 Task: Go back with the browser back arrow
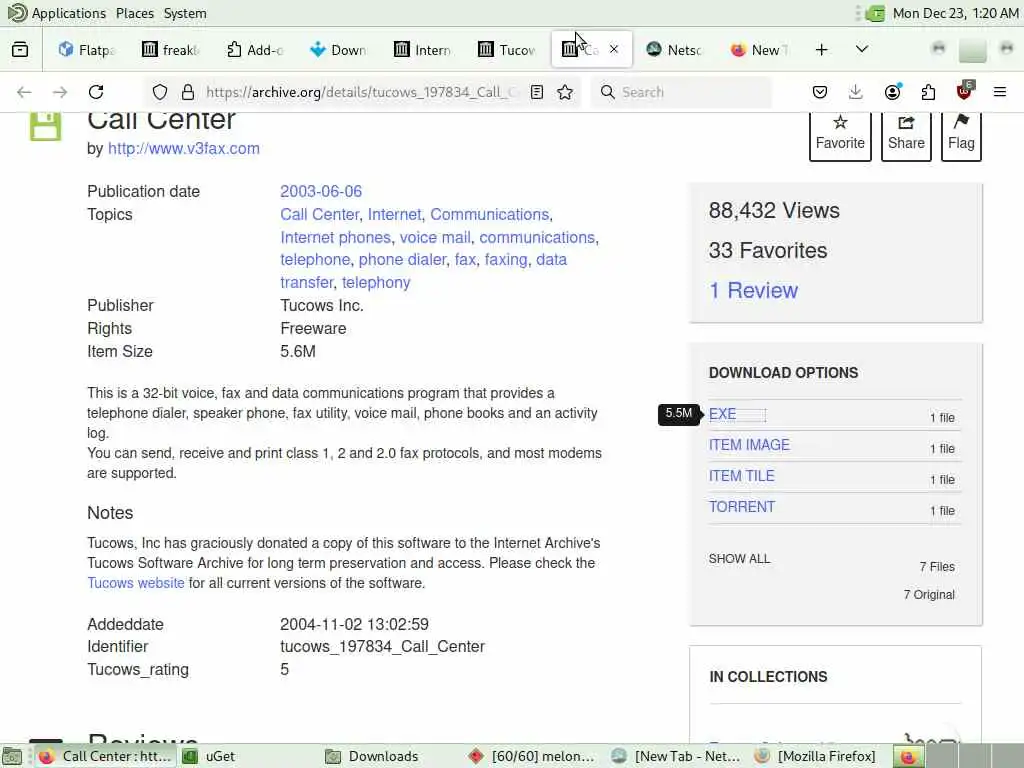point(24,92)
